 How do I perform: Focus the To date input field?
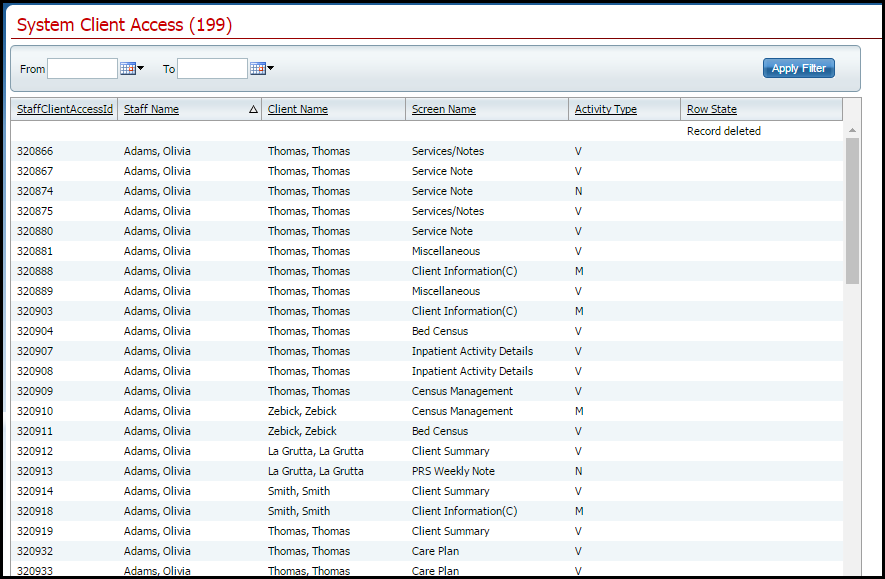pos(212,69)
